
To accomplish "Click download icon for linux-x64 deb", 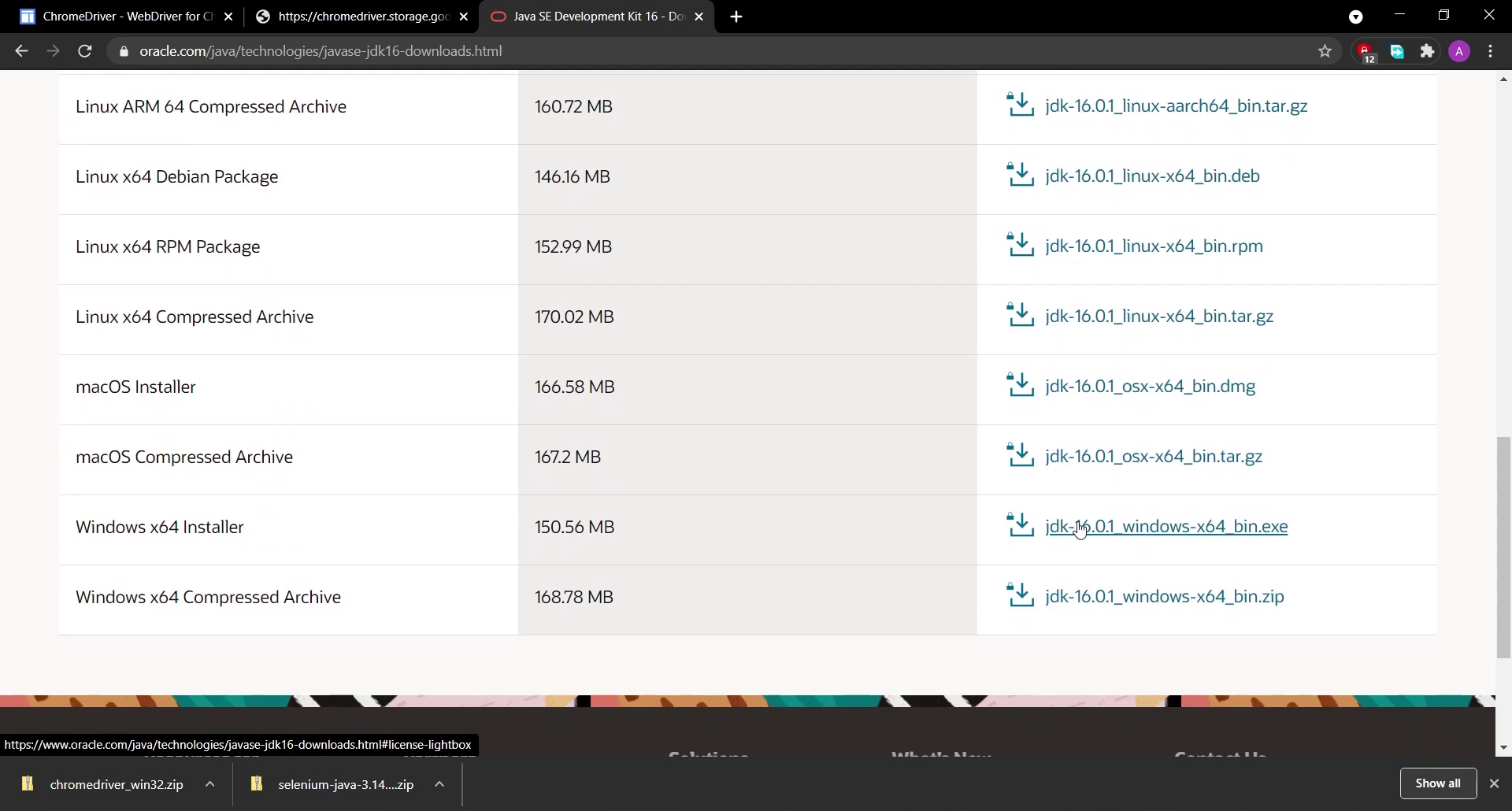I will [1020, 175].
